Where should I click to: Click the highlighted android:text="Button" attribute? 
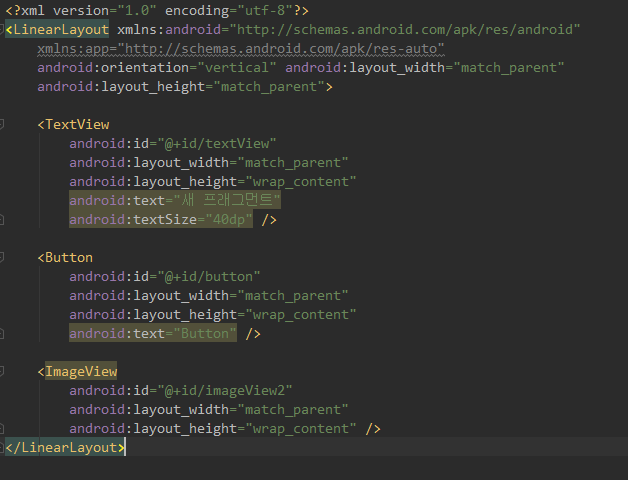(153, 334)
